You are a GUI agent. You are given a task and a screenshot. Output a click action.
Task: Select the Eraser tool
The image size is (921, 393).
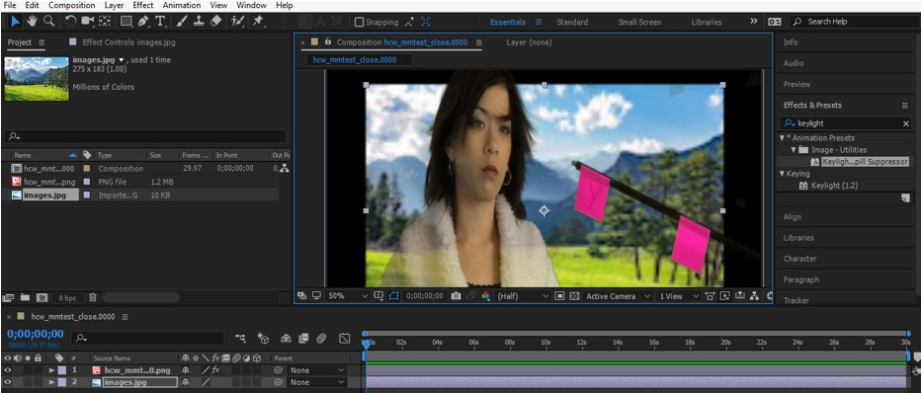pyautogui.click(x=216, y=21)
